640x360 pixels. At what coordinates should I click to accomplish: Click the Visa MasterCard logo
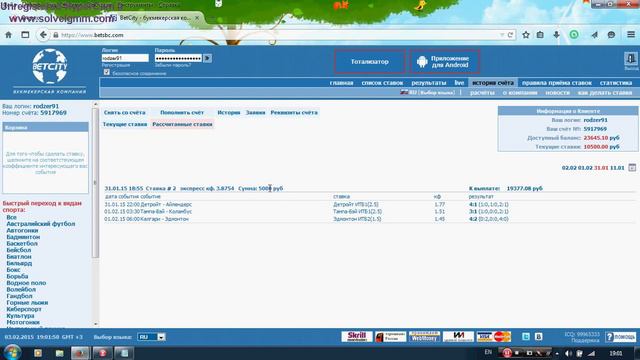[493, 337]
